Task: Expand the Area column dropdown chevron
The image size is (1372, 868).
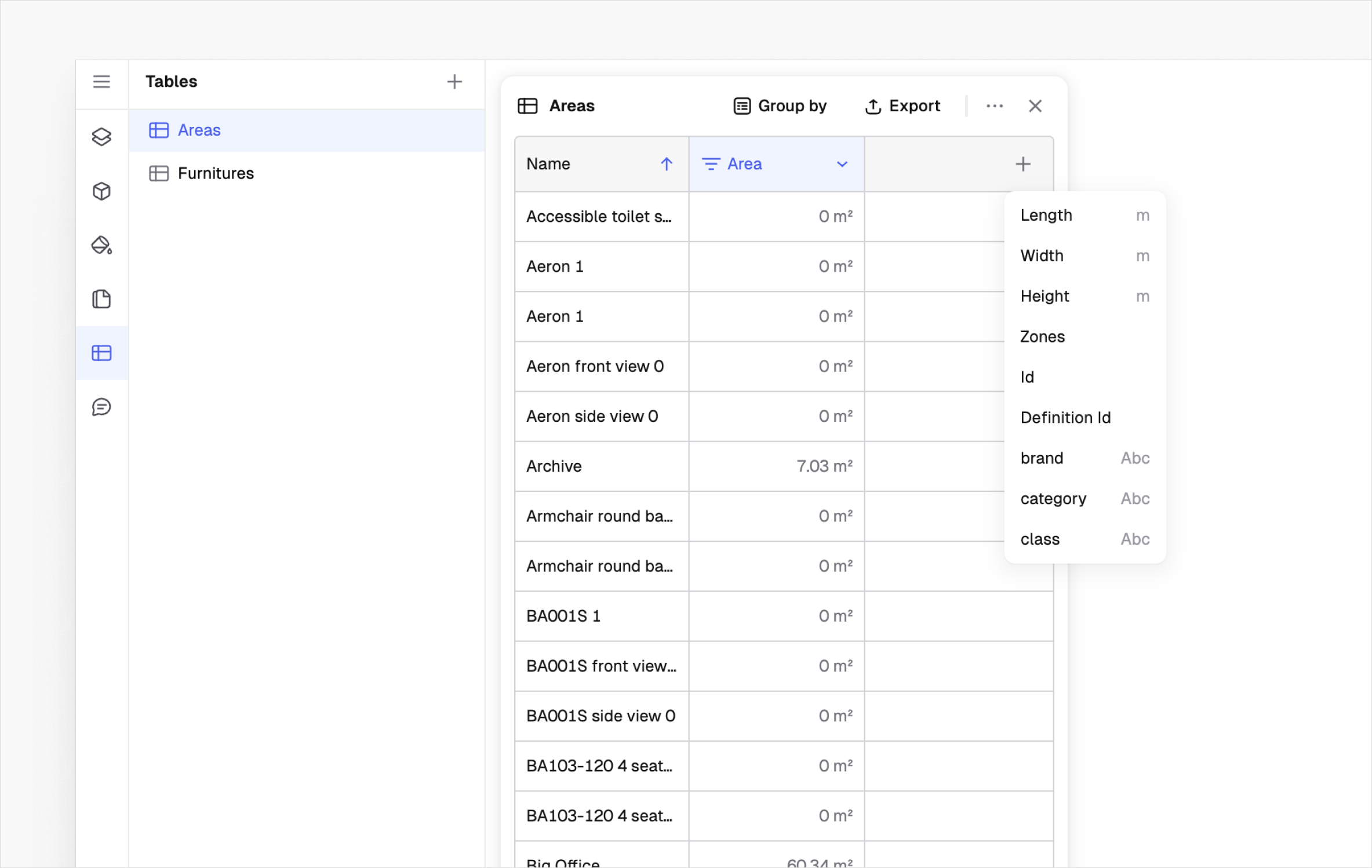Action: [x=842, y=164]
